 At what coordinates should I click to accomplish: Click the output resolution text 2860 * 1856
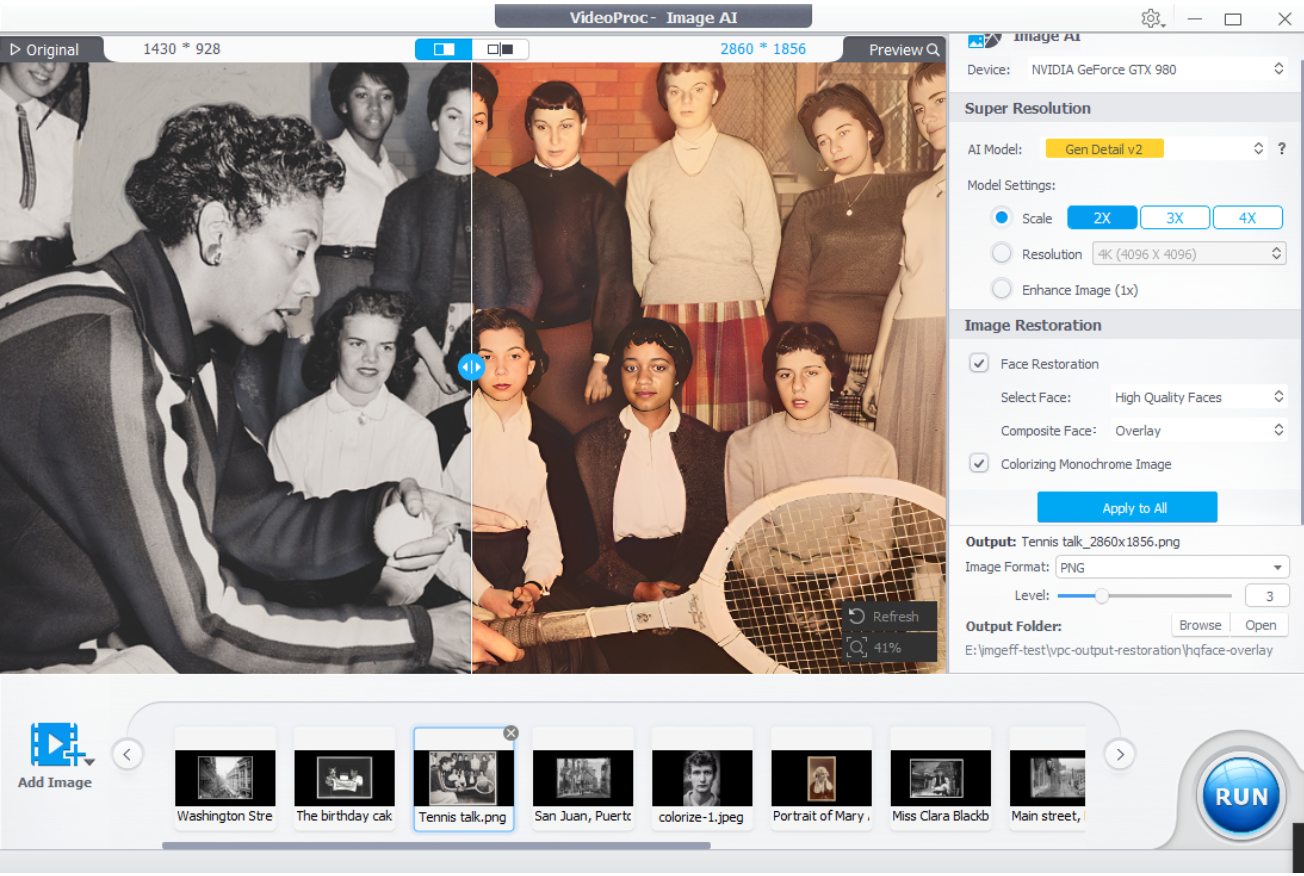(763, 49)
